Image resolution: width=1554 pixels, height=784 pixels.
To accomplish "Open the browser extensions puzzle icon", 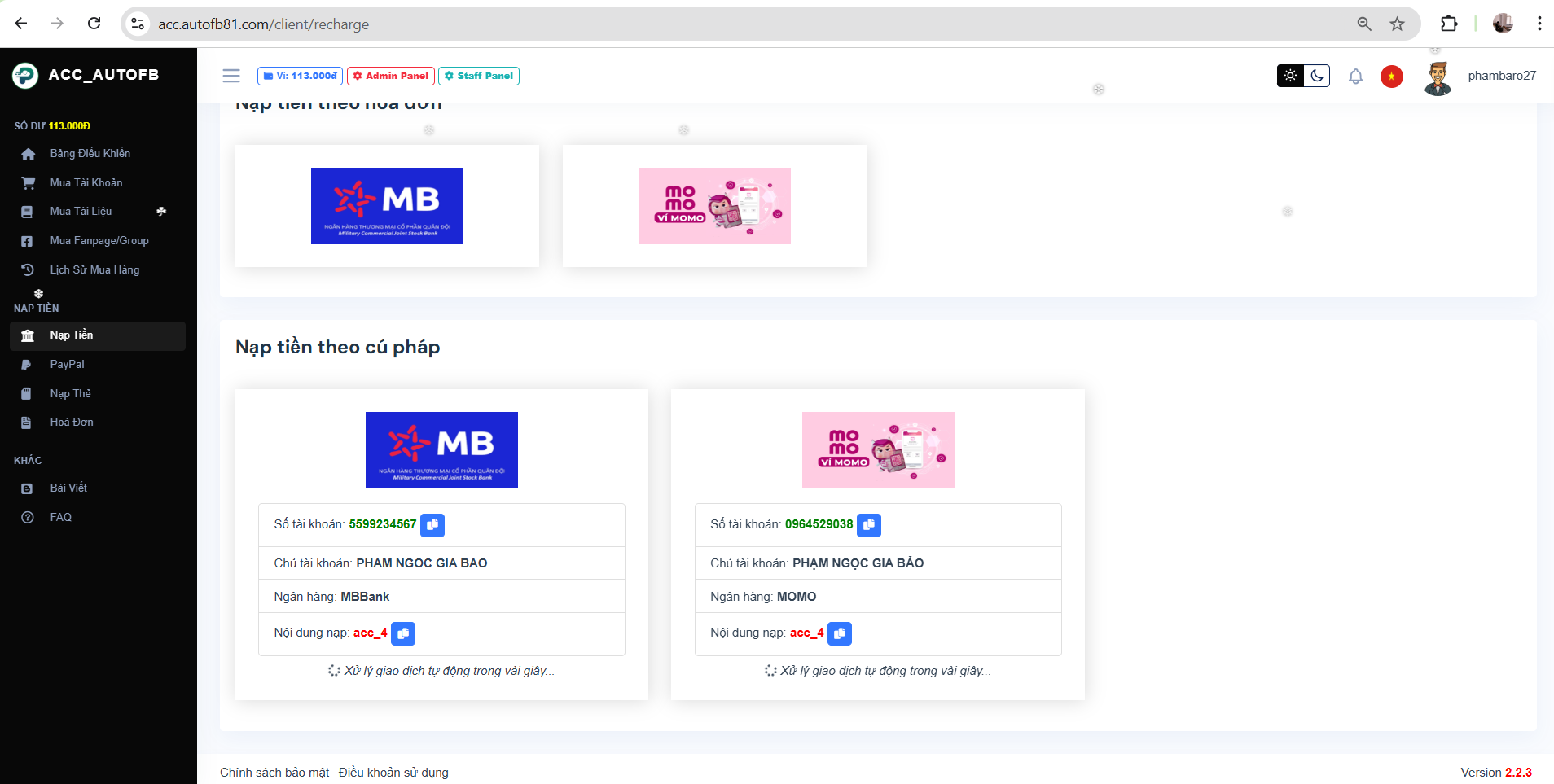I will [x=1449, y=24].
